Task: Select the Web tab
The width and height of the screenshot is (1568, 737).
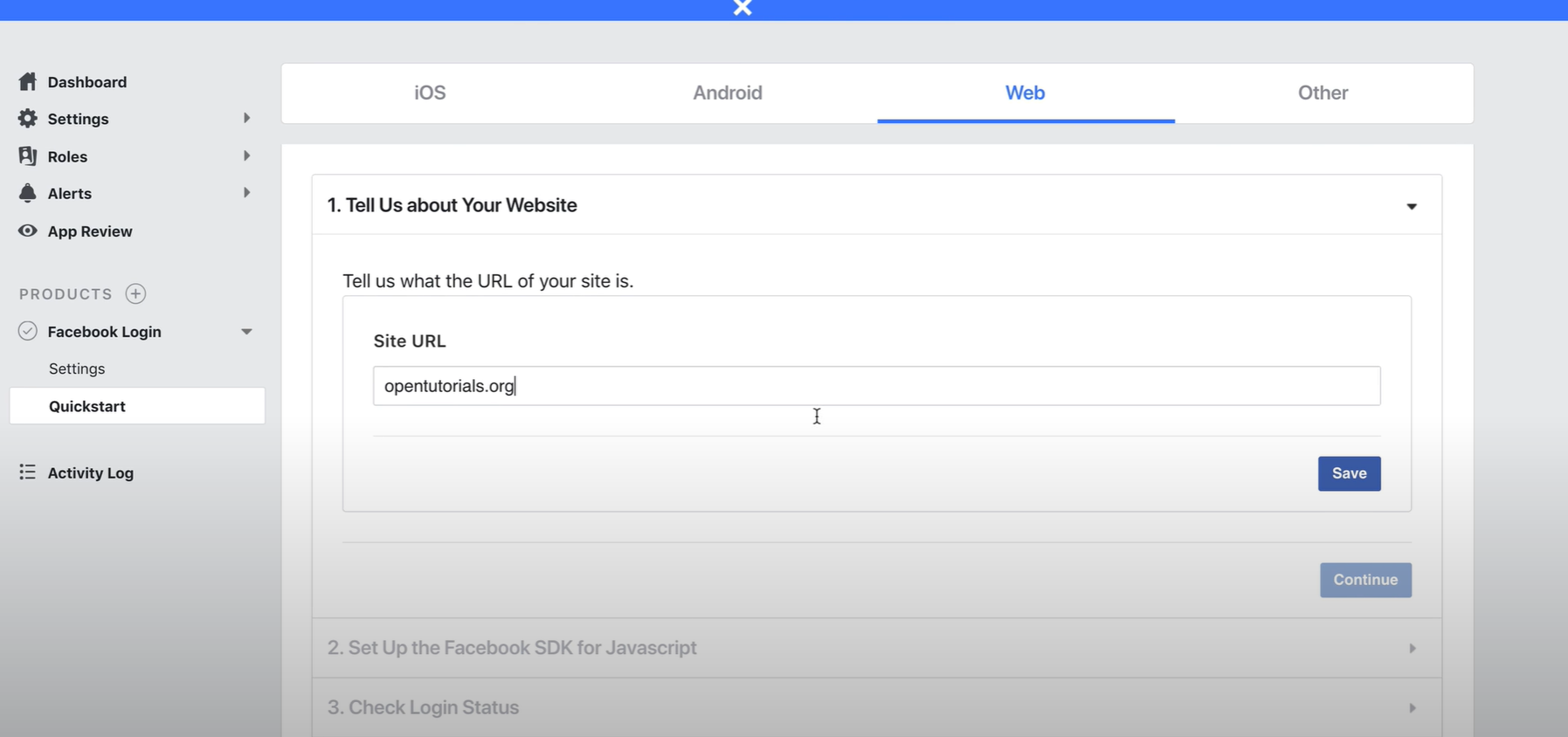Action: [x=1026, y=93]
